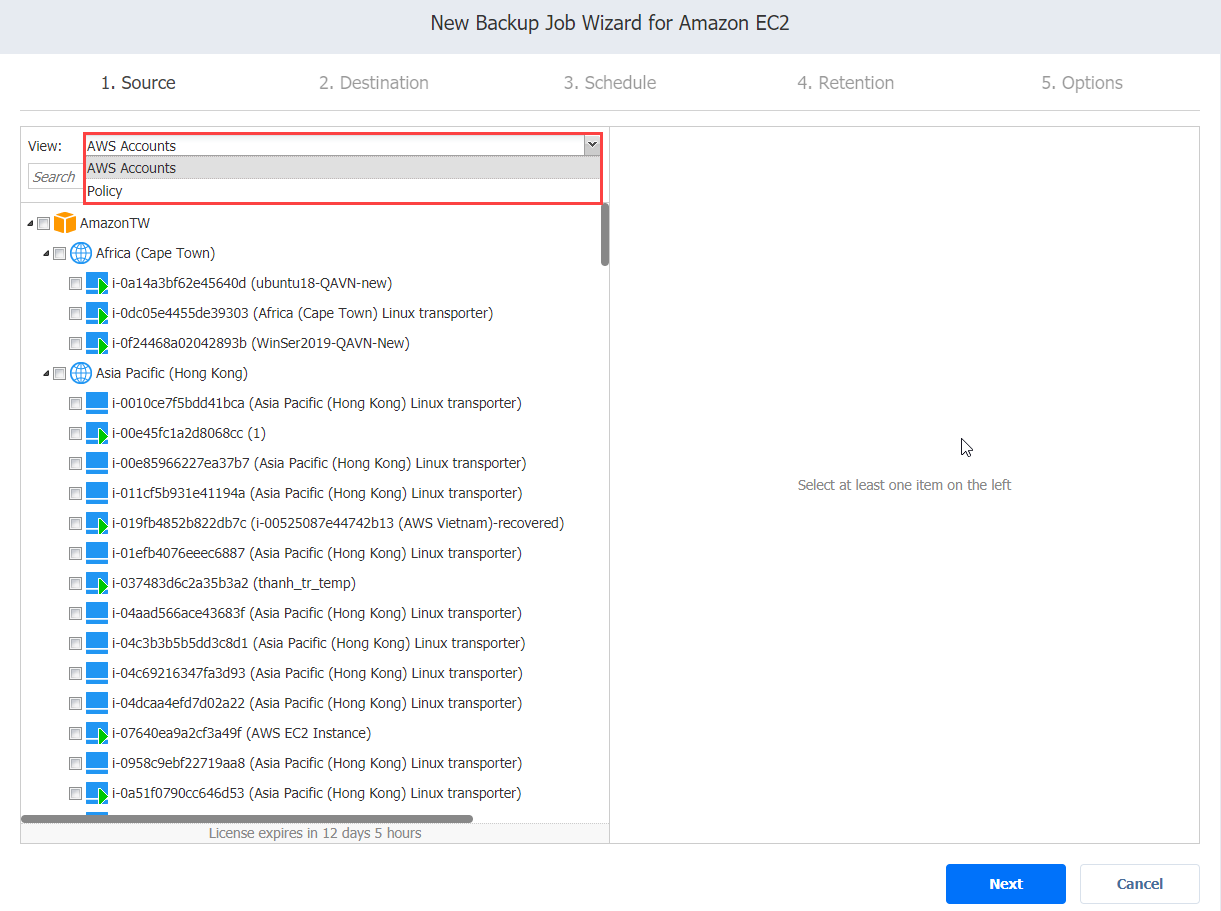Collapse the Asia Pacific (Hong Kong) node
Image resolution: width=1221 pixels, height=911 pixels.
(46, 374)
